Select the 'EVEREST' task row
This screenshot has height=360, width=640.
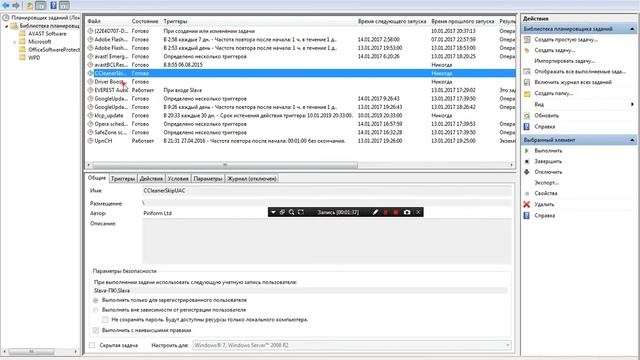point(301,90)
